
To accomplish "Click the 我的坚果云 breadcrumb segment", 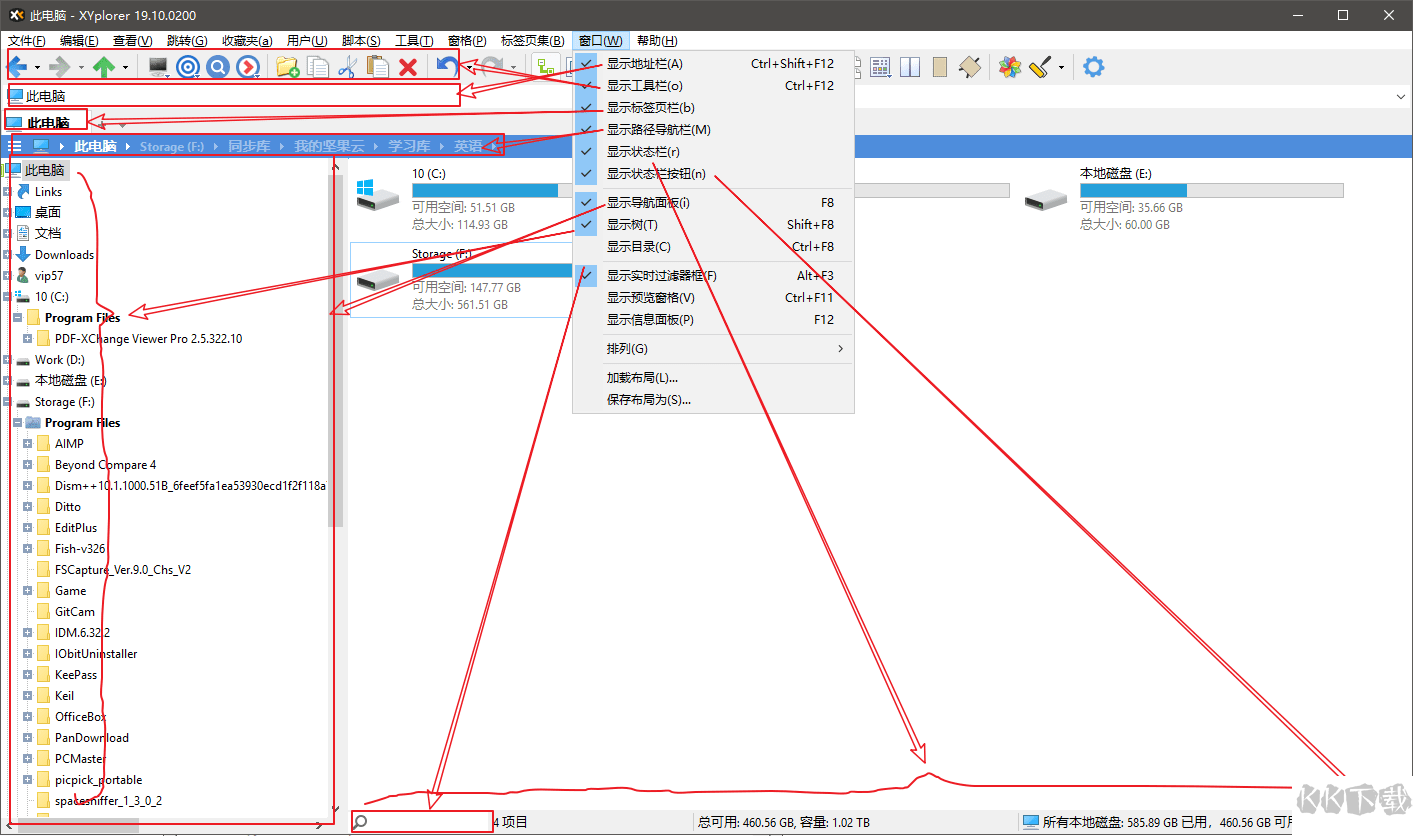I will pos(329,146).
